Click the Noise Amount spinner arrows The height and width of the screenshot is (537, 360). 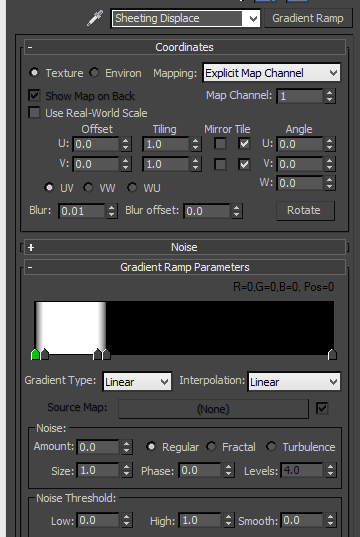click(127, 447)
